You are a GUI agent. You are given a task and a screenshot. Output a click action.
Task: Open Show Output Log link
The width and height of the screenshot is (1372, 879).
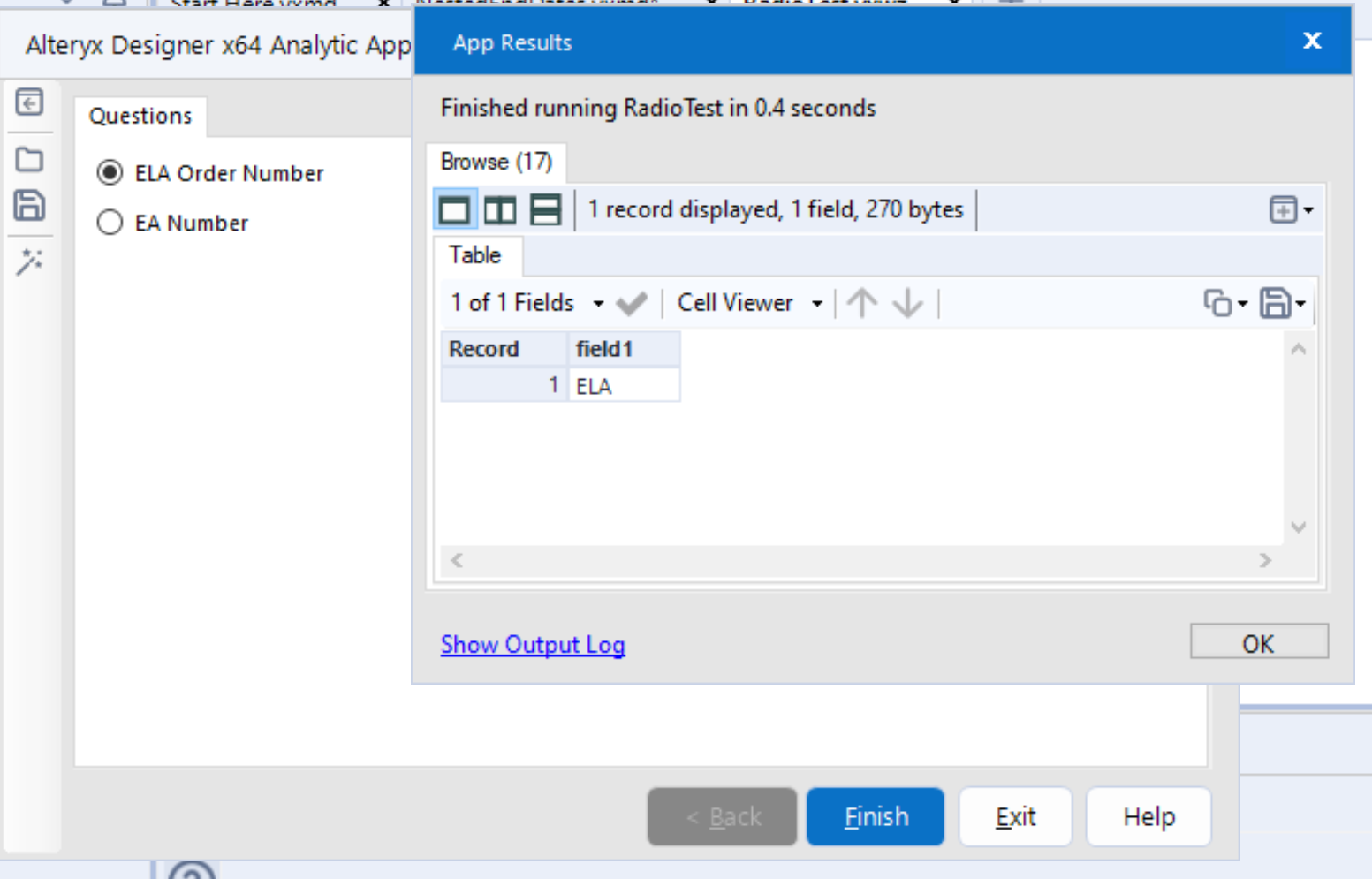tap(533, 645)
